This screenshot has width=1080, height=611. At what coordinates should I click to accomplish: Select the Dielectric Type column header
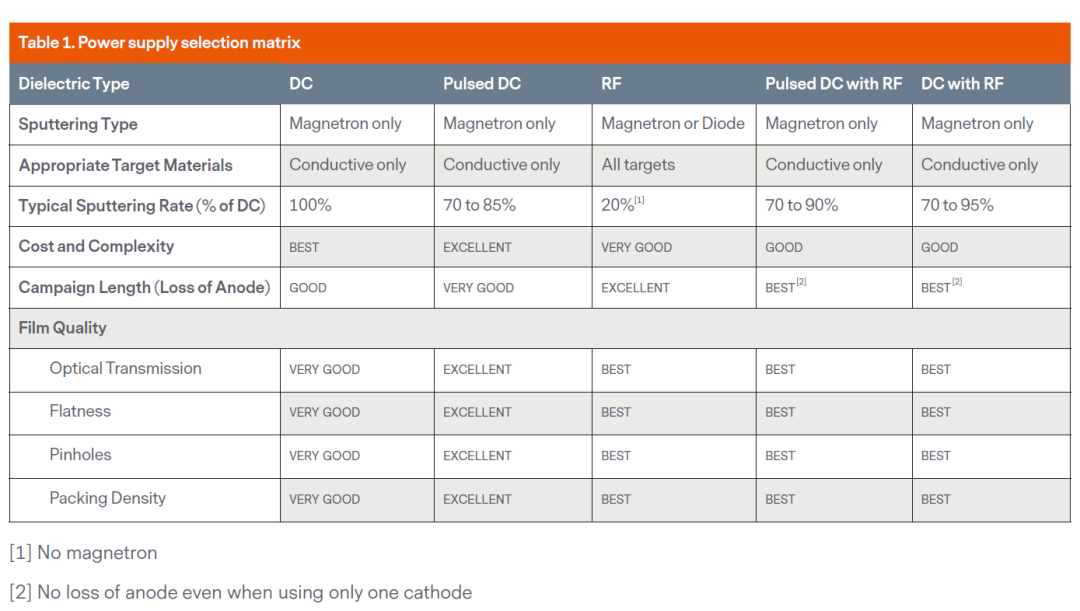74,84
